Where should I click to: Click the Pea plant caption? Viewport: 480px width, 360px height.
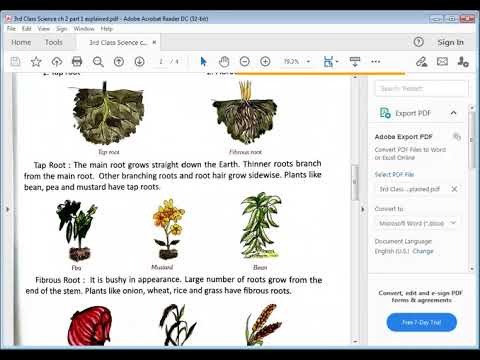click(x=76, y=268)
